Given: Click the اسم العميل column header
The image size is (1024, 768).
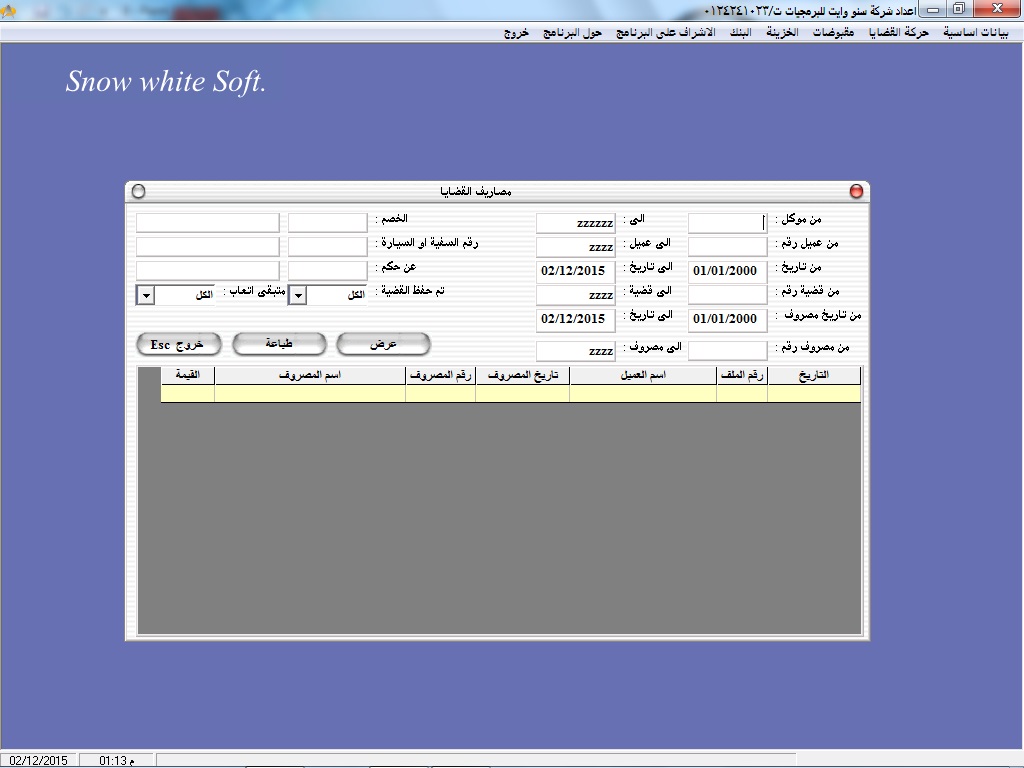Looking at the screenshot, I should point(643,376).
